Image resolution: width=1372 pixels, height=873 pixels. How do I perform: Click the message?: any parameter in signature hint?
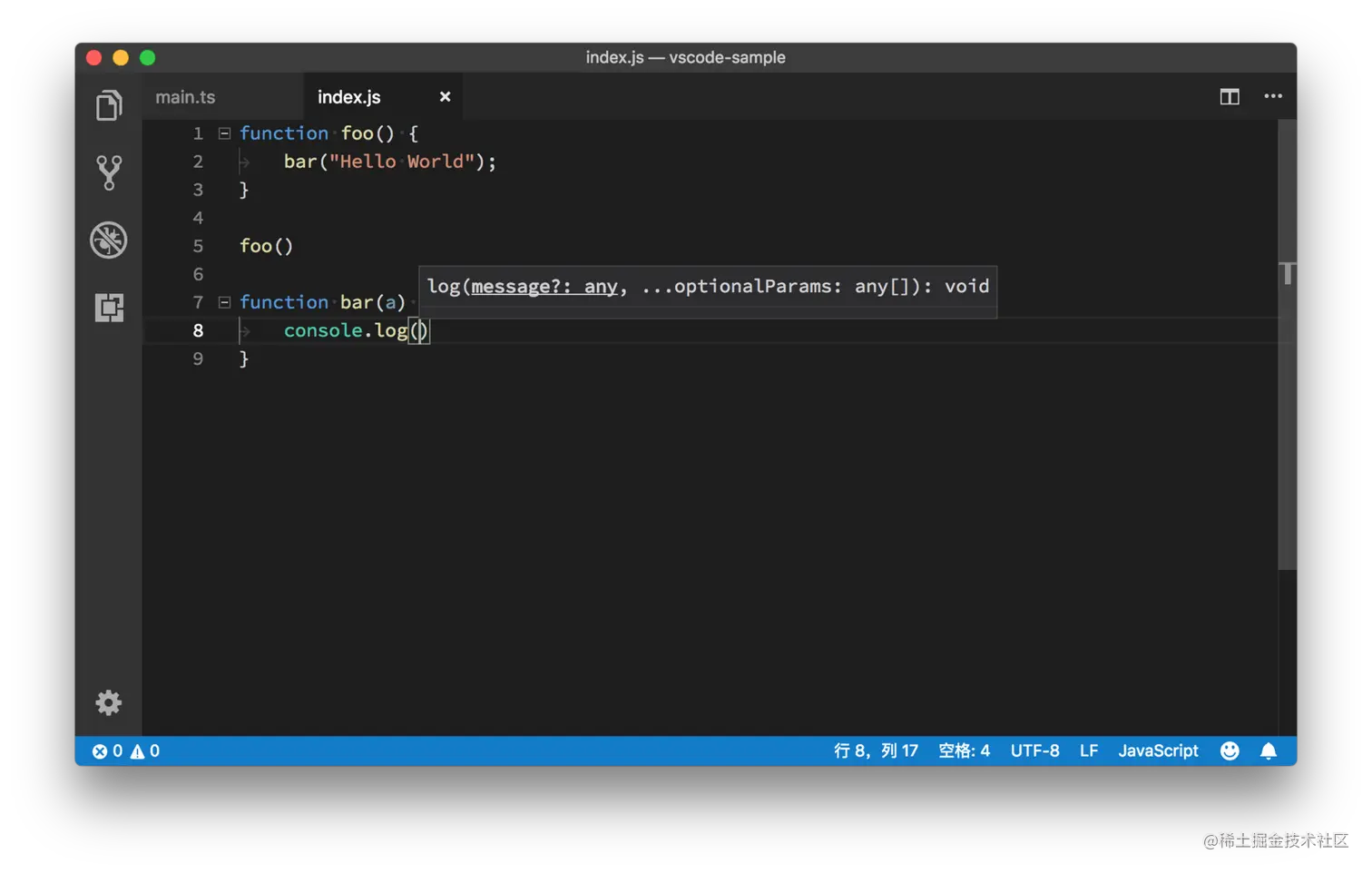click(x=544, y=287)
